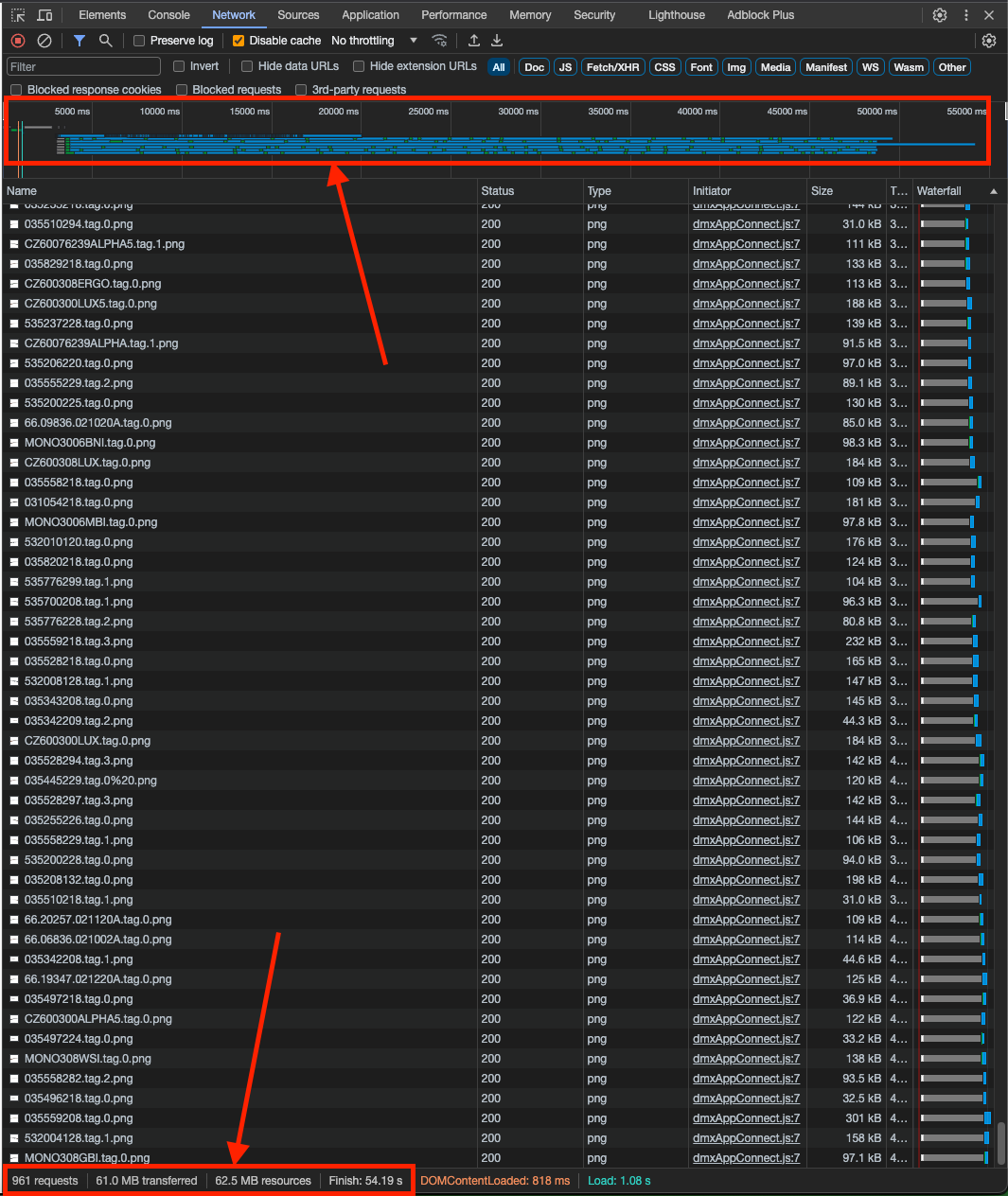Sort requests by Size column header
1008x1196 pixels.
pos(846,191)
